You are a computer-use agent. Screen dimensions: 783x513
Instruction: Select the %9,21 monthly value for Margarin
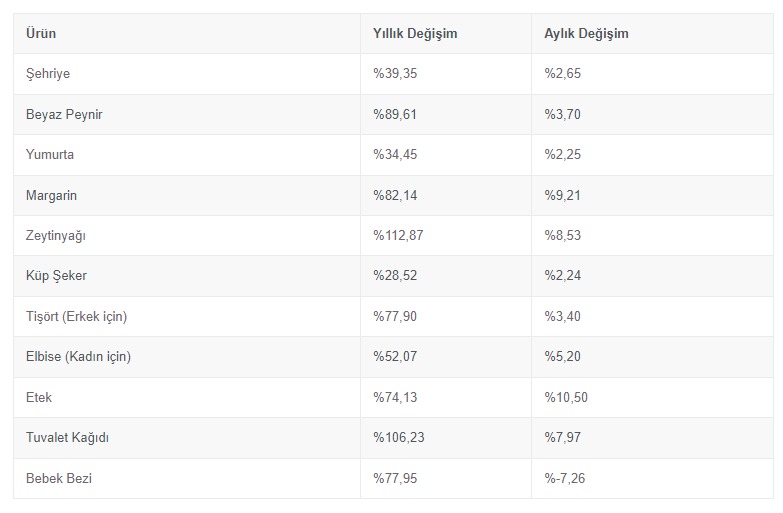[x=562, y=195]
